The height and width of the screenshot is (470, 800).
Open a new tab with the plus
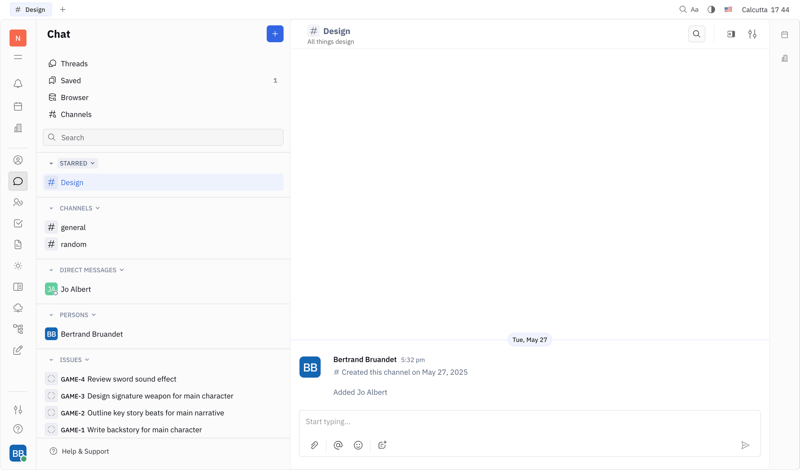[x=63, y=9]
